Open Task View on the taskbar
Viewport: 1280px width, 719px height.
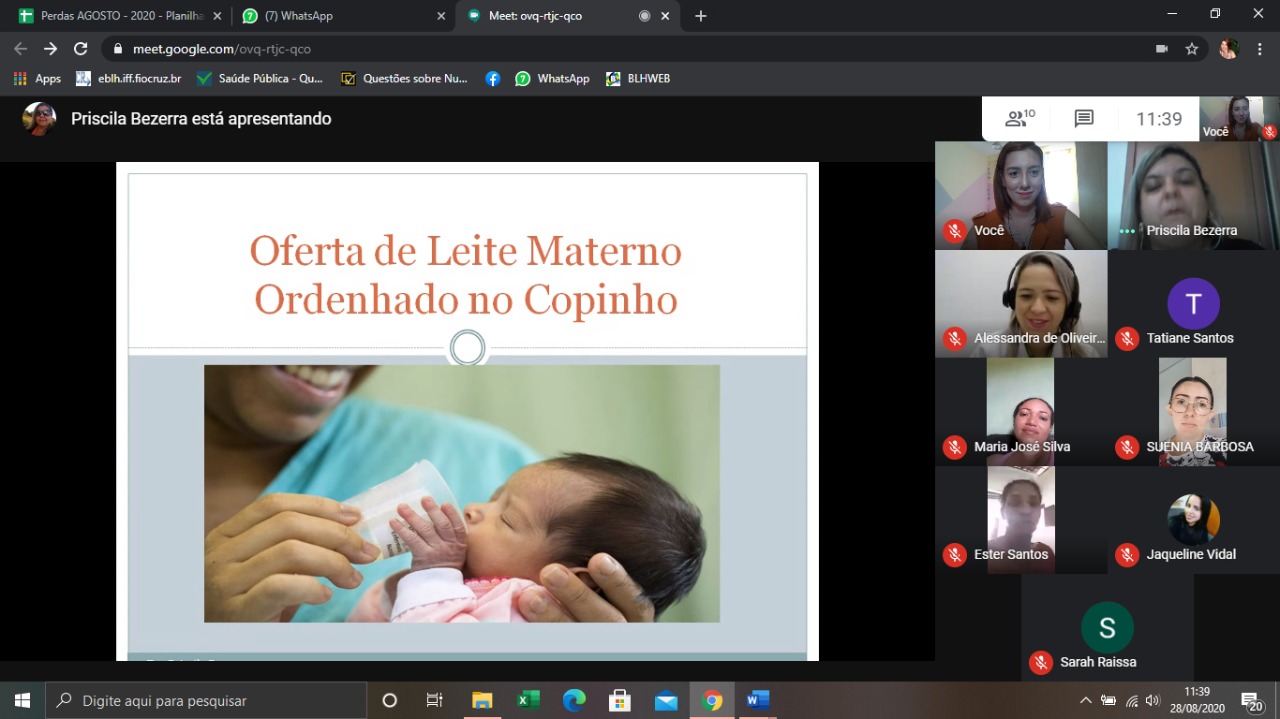(434, 700)
